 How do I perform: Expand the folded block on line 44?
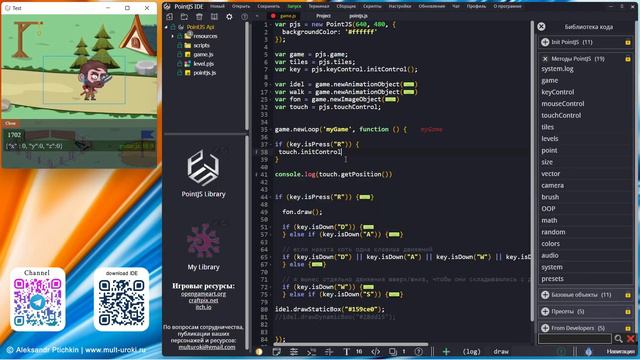365,197
